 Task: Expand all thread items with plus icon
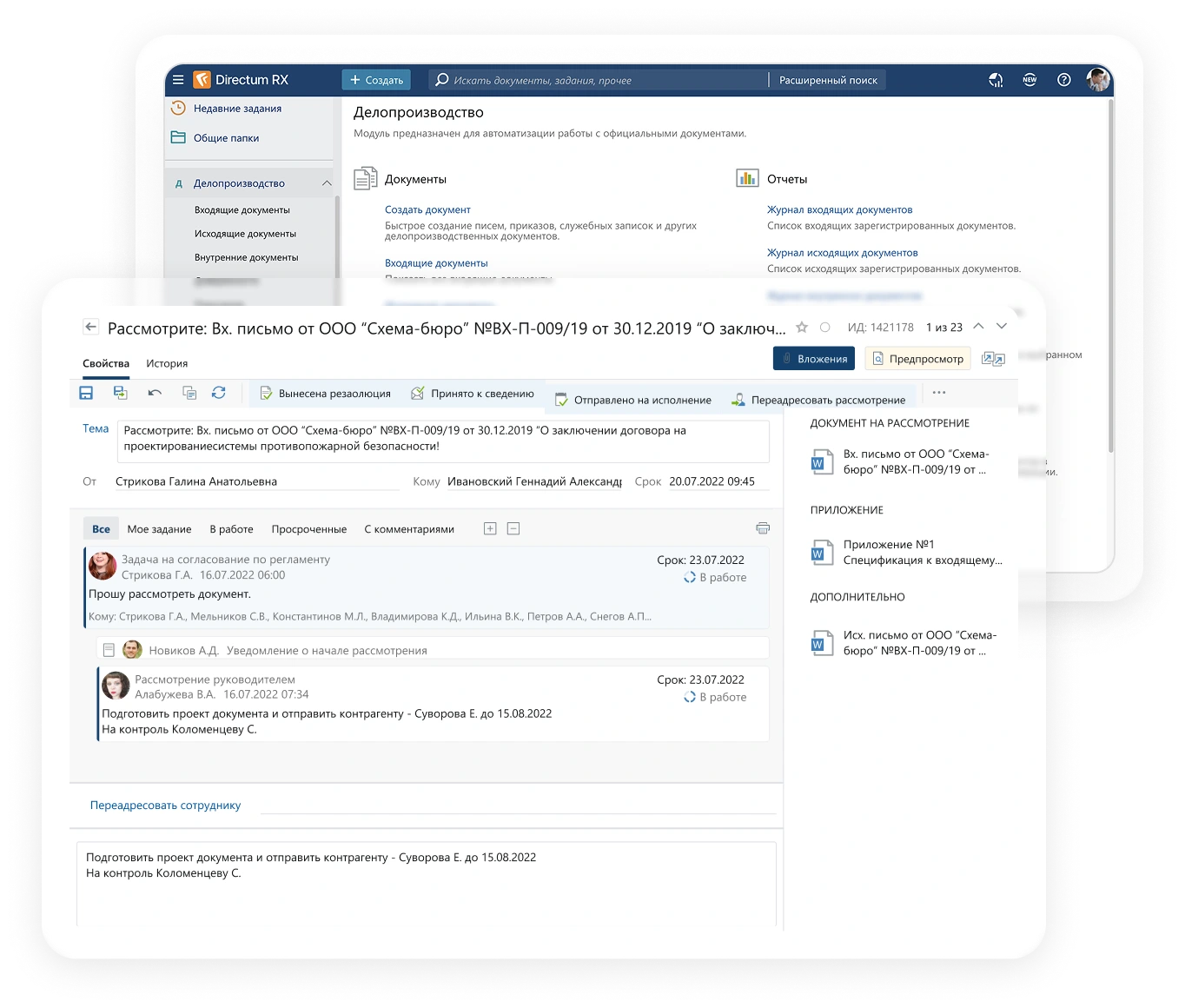click(x=490, y=528)
